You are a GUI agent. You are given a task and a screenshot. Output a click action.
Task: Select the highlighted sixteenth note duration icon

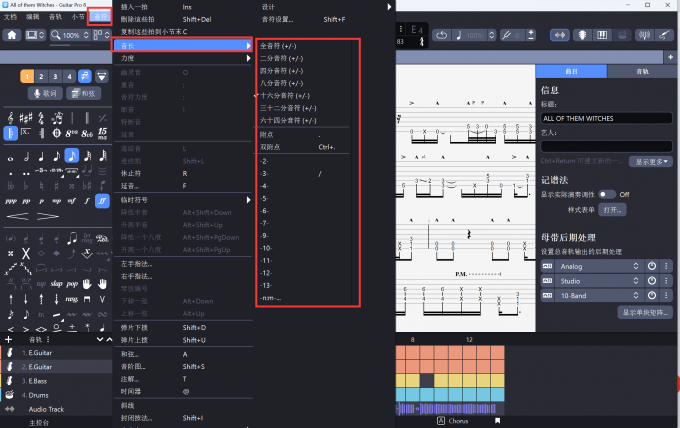tap(72, 156)
